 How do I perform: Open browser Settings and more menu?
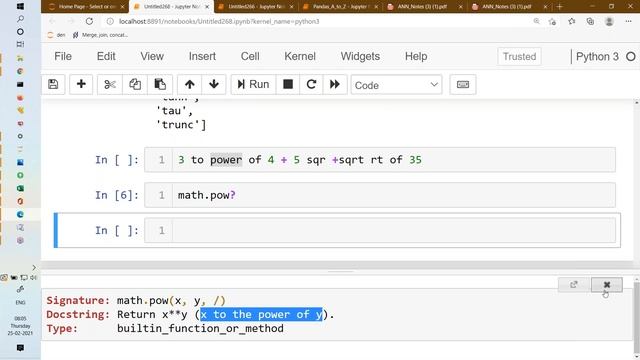[x=628, y=21]
